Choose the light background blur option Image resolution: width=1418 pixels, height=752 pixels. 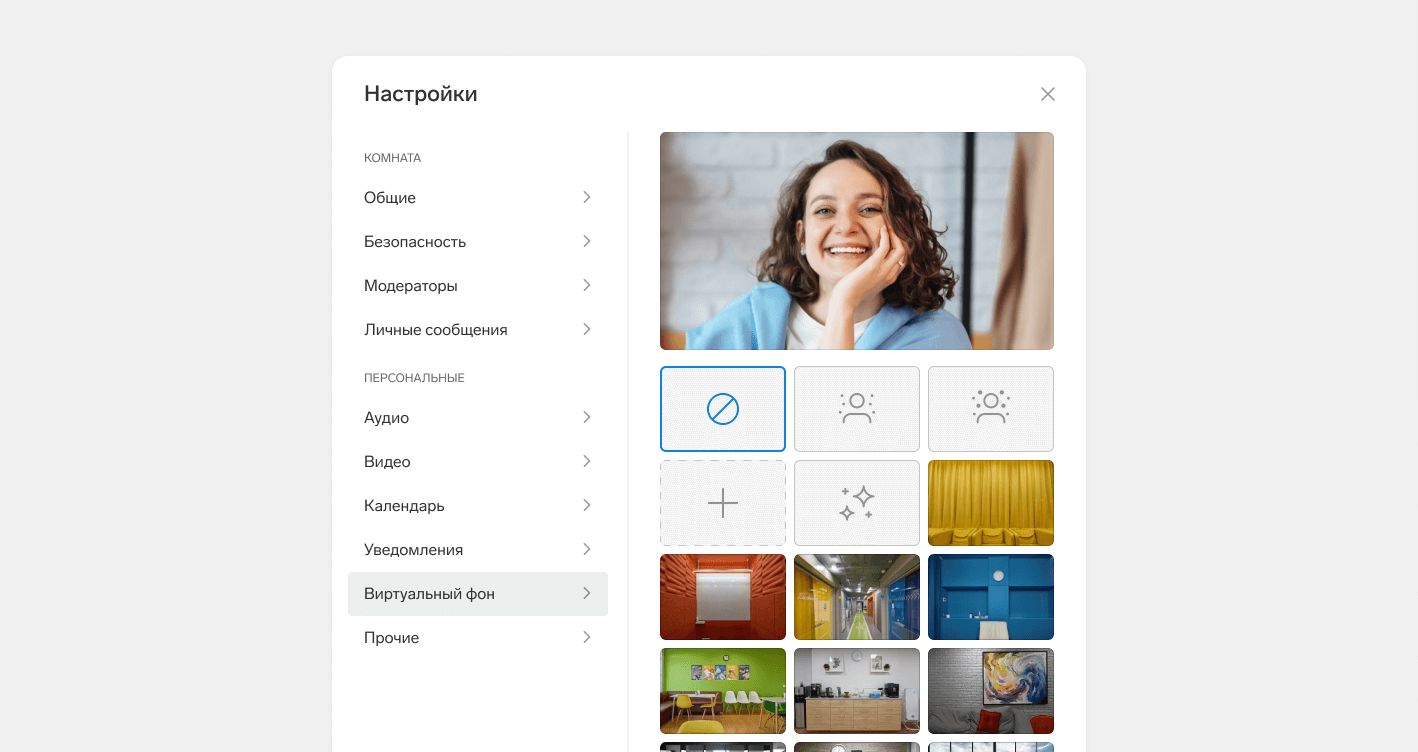tap(857, 409)
